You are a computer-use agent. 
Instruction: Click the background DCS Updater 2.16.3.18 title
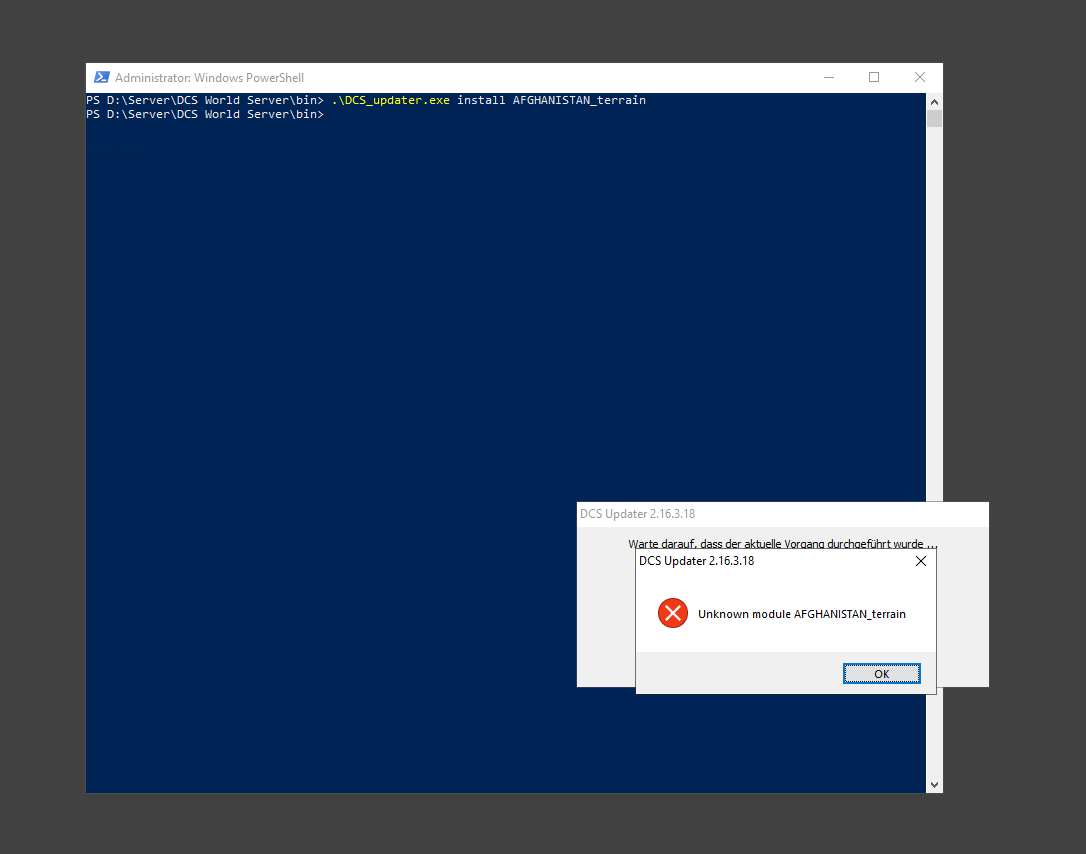click(x=637, y=514)
